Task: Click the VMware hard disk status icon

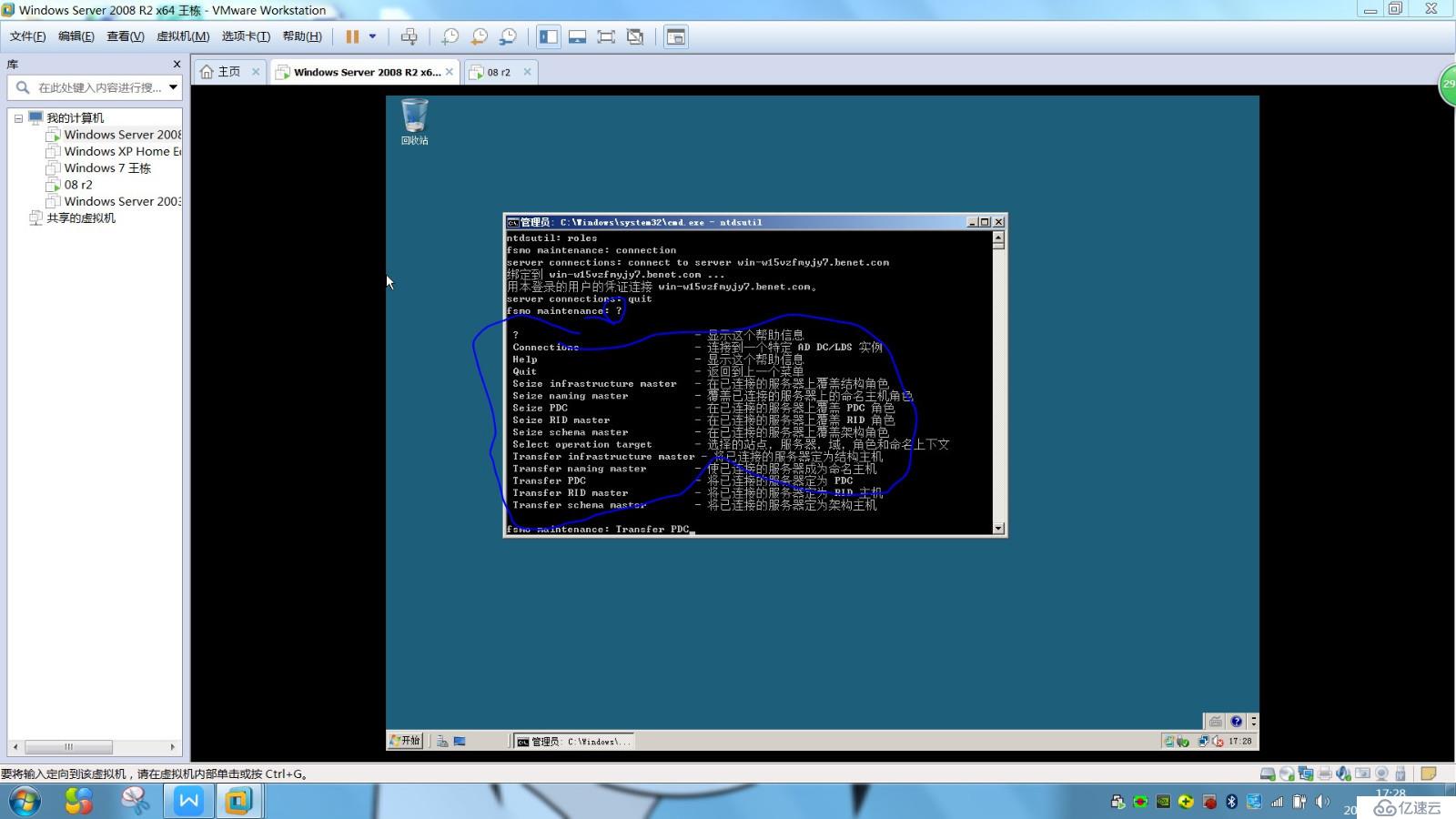Action: coord(1268,773)
